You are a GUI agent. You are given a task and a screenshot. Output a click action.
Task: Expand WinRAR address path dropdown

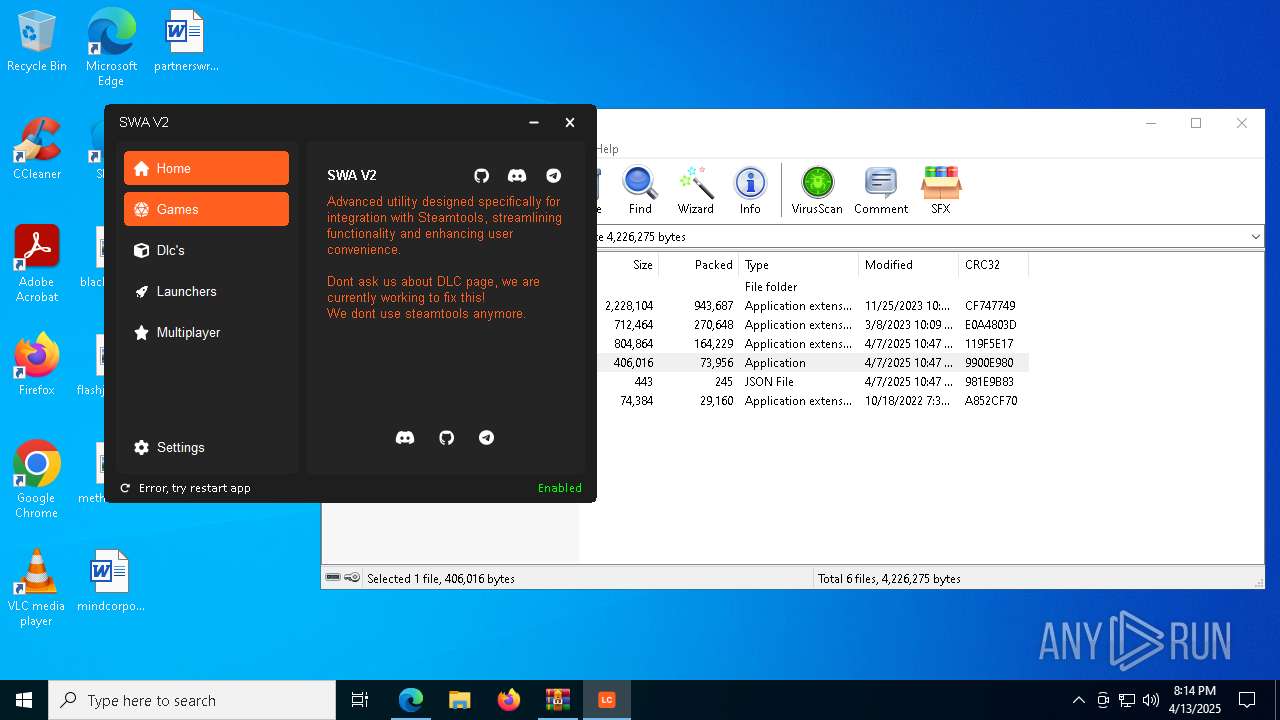tap(1256, 237)
